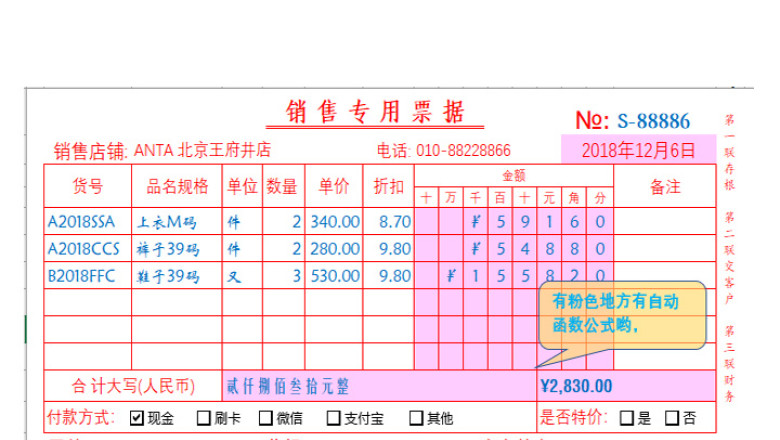Click the 单位 column header

242,186
